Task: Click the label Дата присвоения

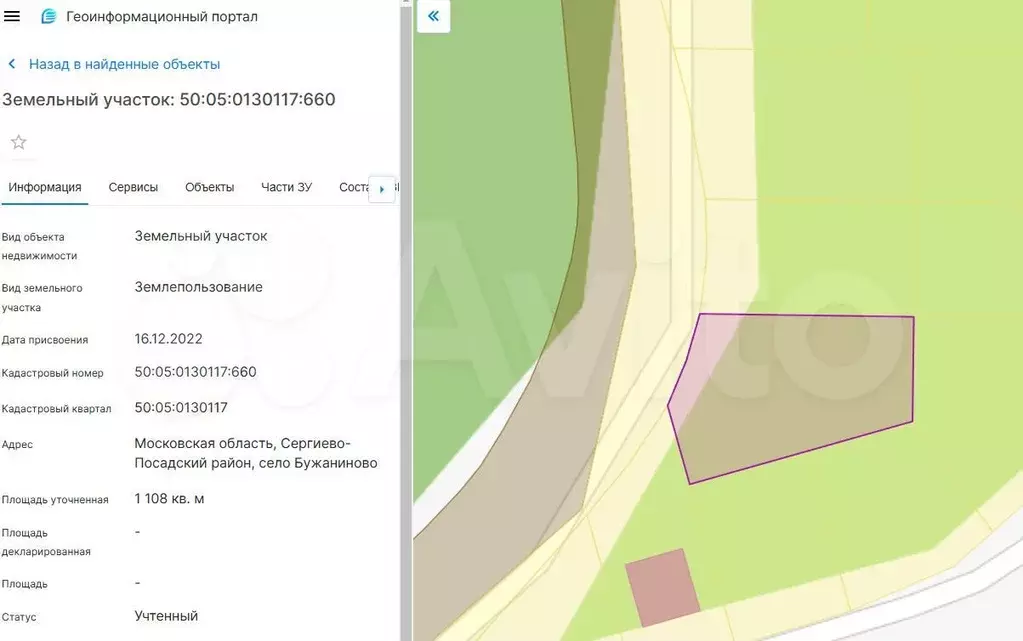Action: click(x=44, y=340)
